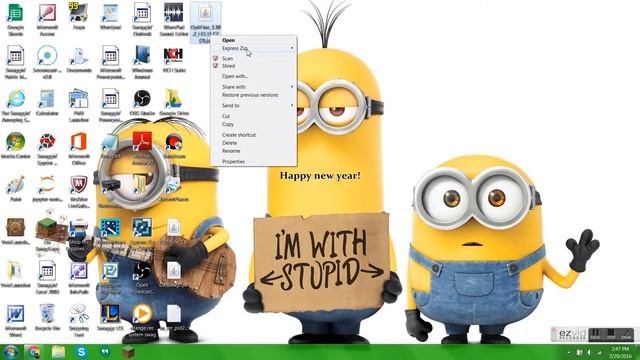Expand Express Zip submenu in context menu

point(253,48)
